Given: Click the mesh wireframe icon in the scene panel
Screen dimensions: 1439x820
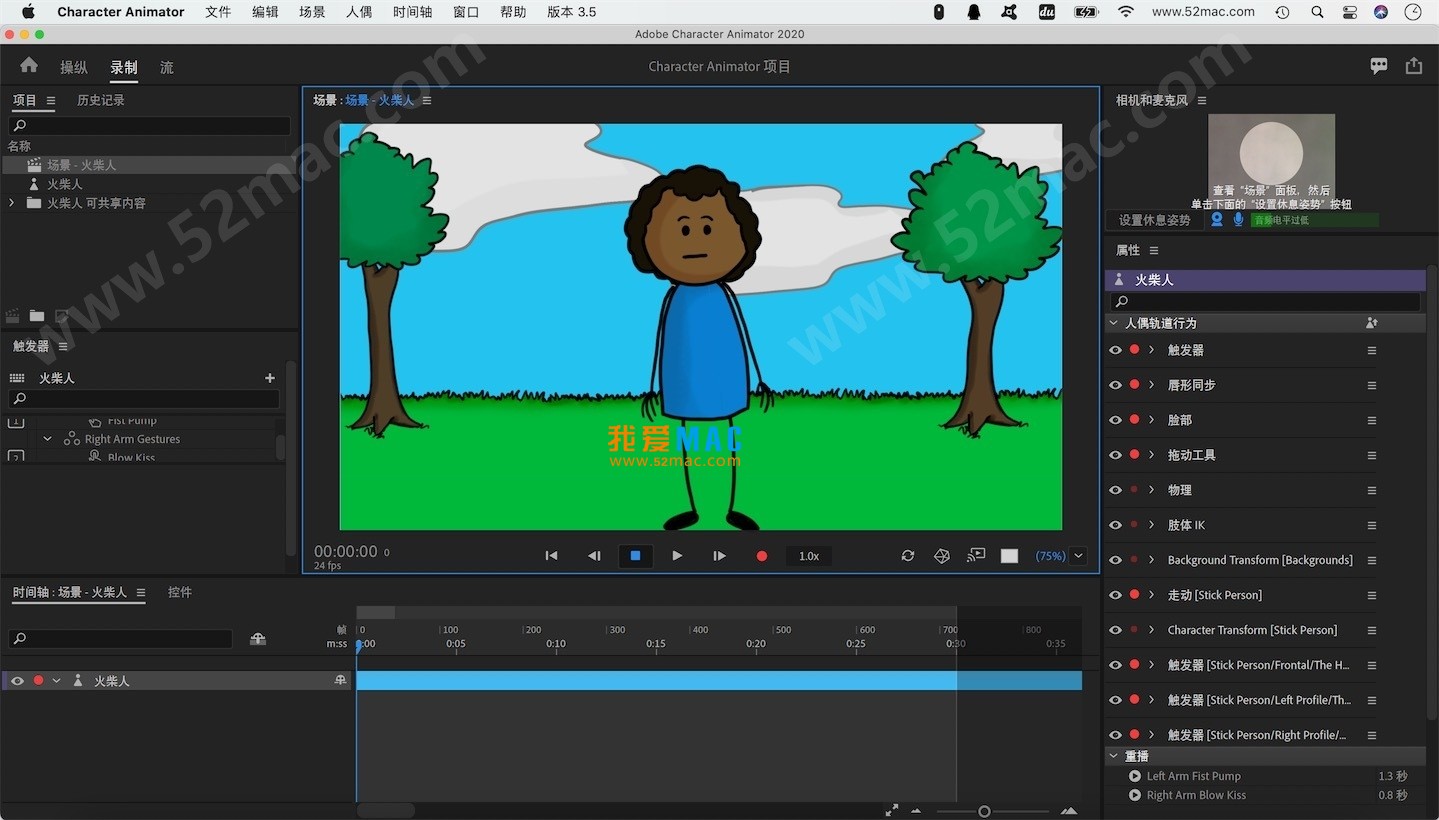Looking at the screenshot, I should (942, 556).
